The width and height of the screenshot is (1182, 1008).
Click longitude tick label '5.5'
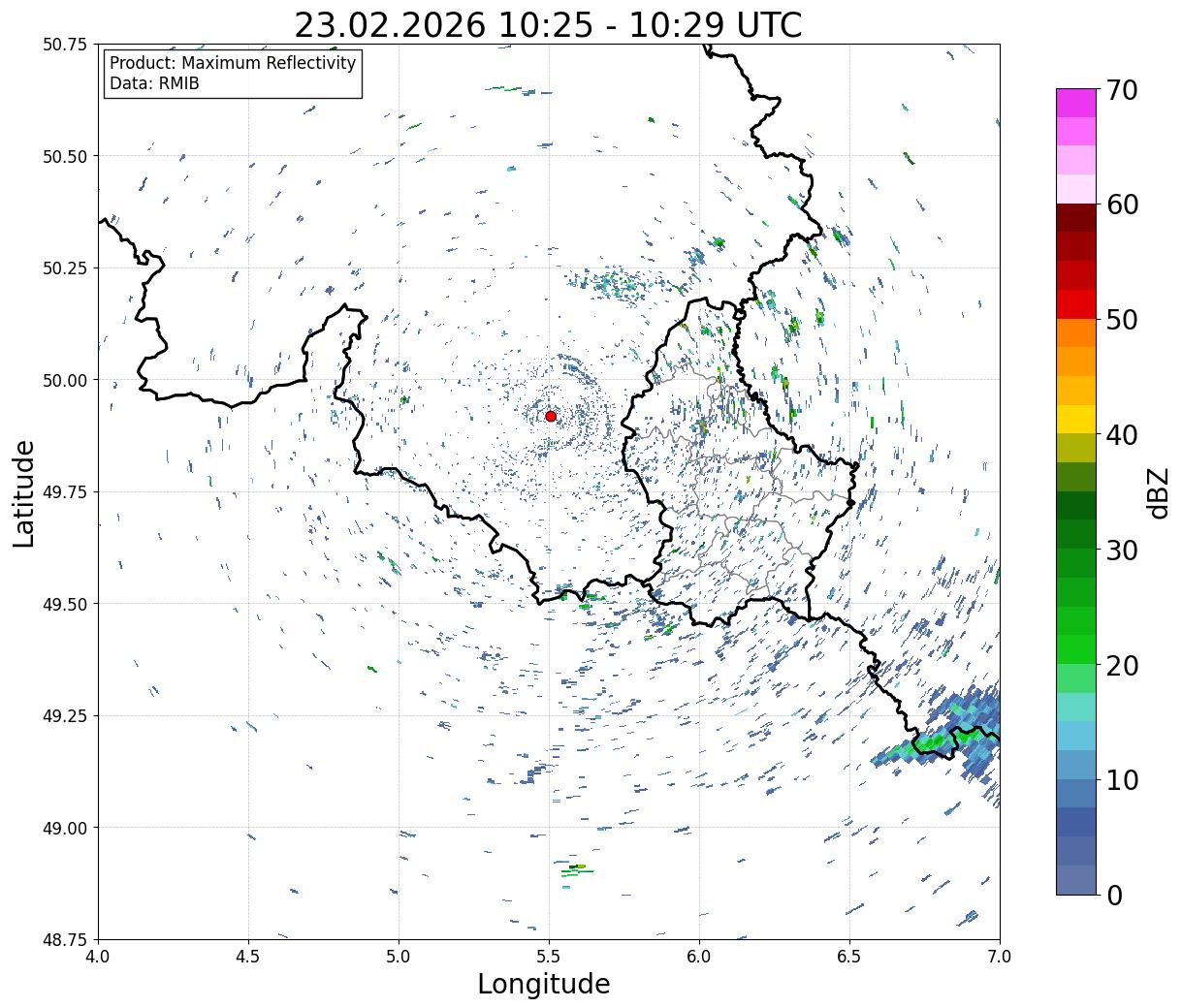[x=549, y=957]
